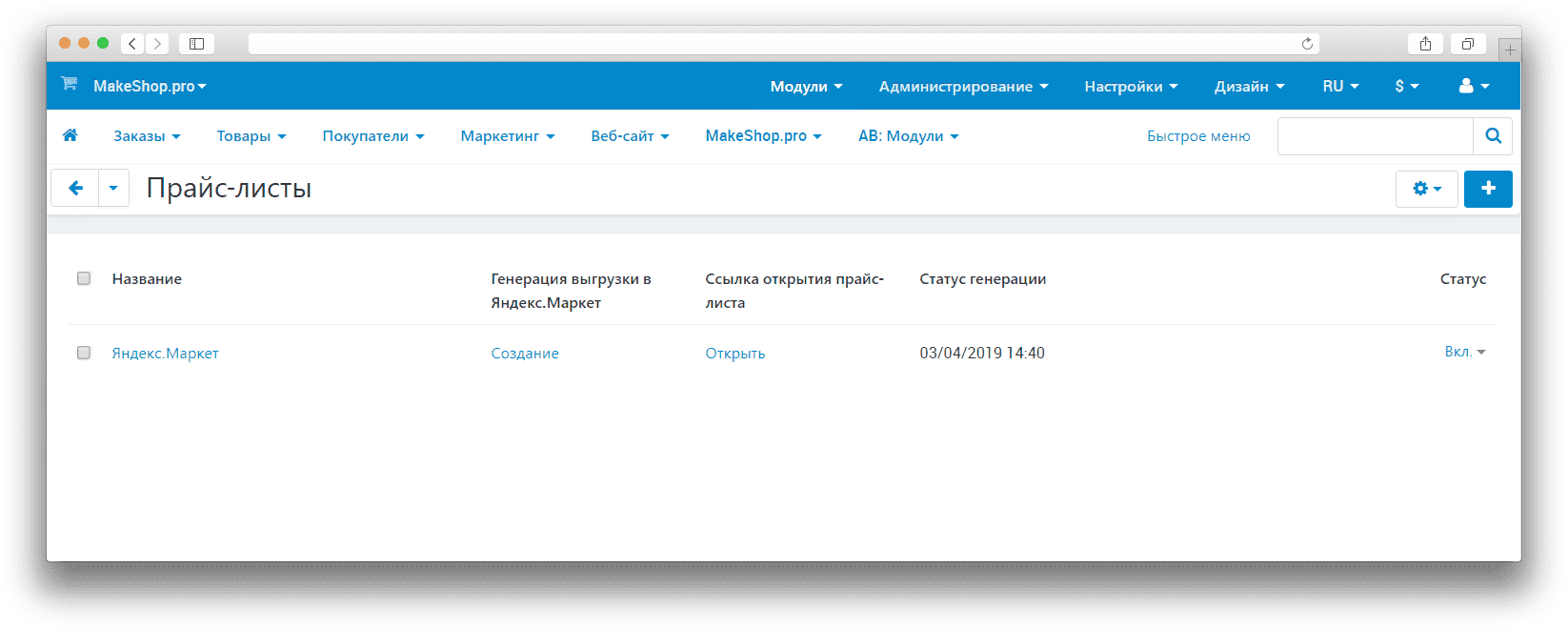Go forward in browser history
This screenshot has height=629, width=1568.
[157, 44]
